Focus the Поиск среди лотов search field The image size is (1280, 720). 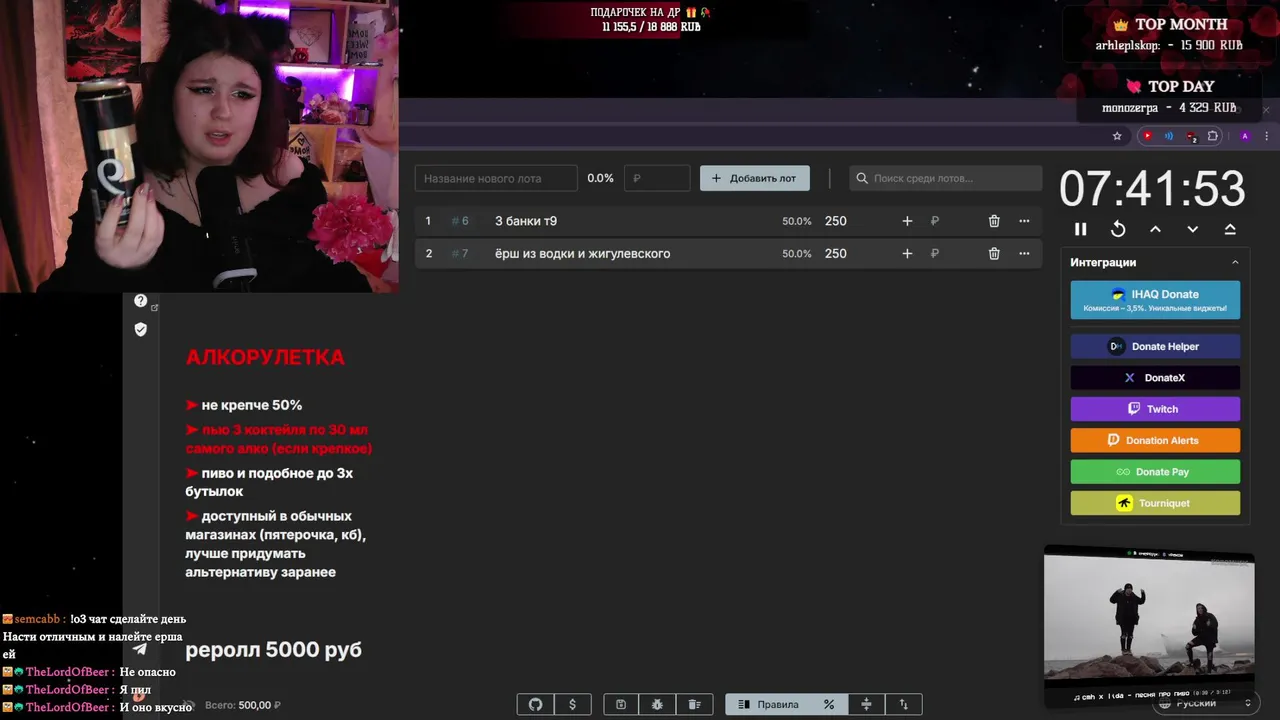pos(946,178)
